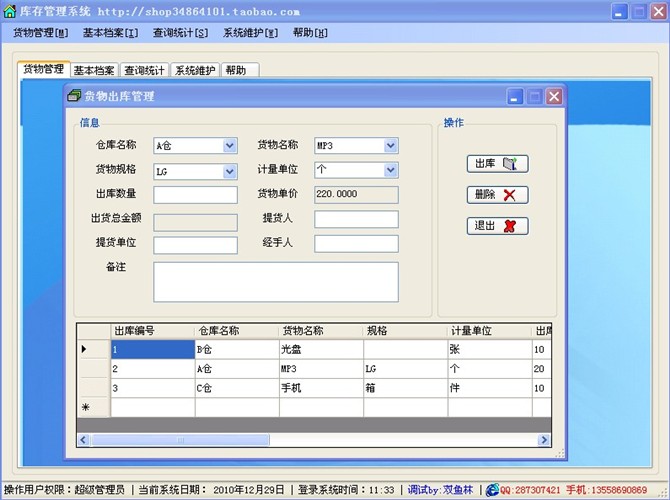Click the A仓 cell in the grid
Viewport: 670px width, 500px height.
(x=237, y=368)
